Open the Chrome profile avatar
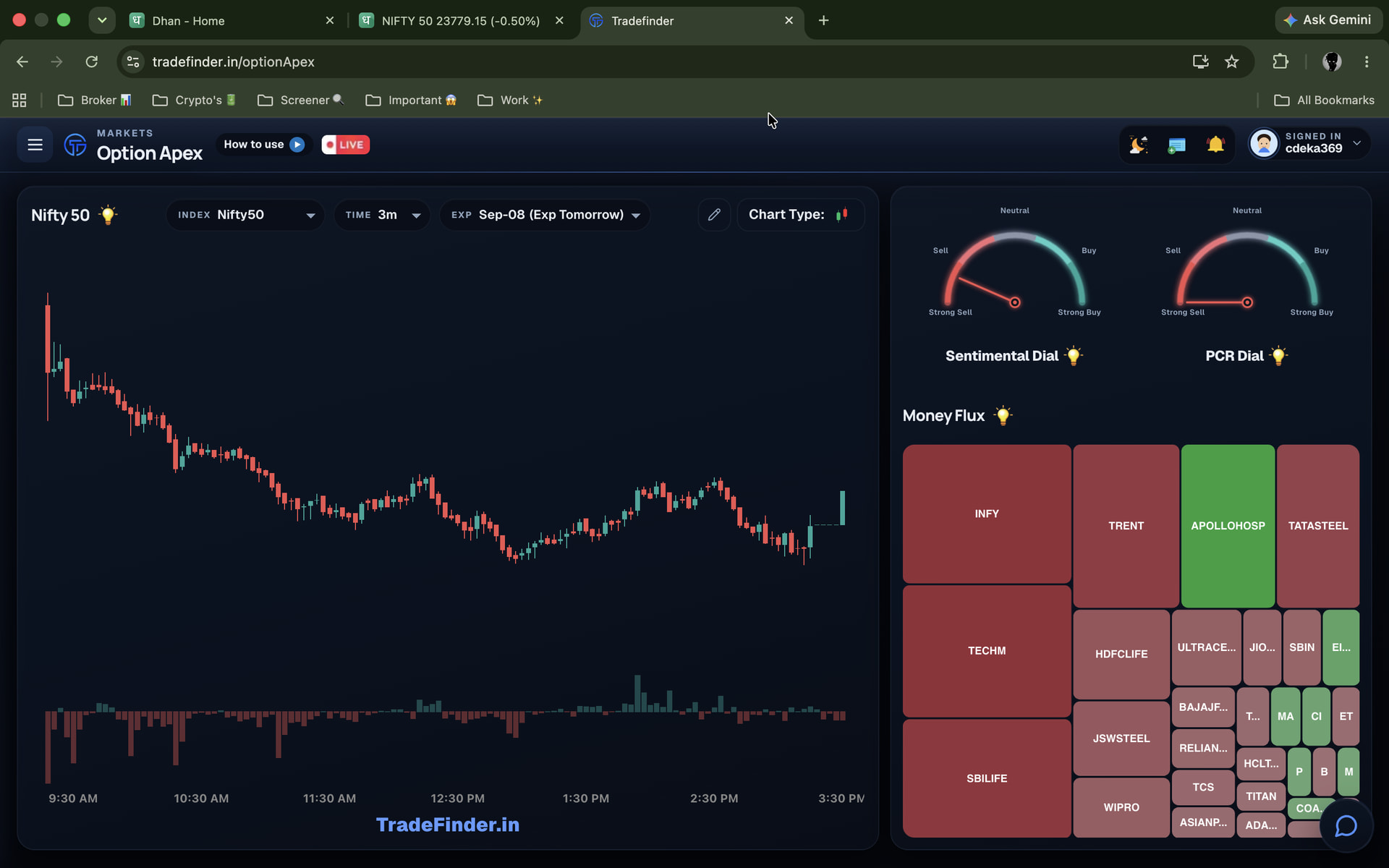 click(1332, 61)
